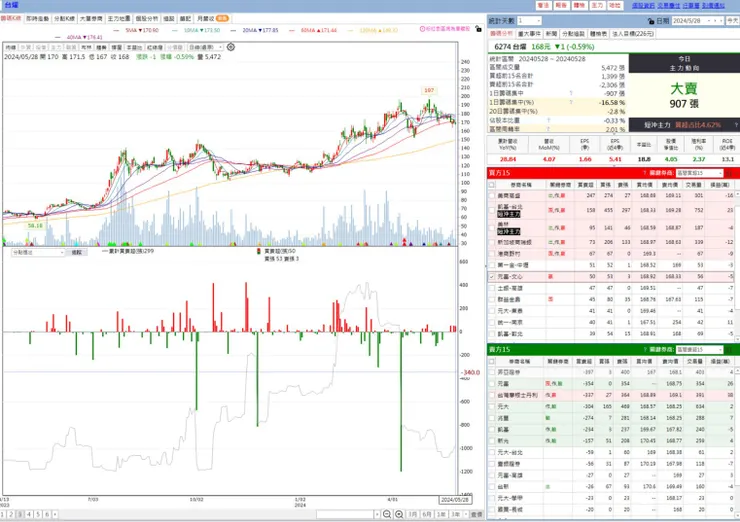
Task: Toggle 均線 indicator on chart toolbar
Action: (x=10, y=47)
